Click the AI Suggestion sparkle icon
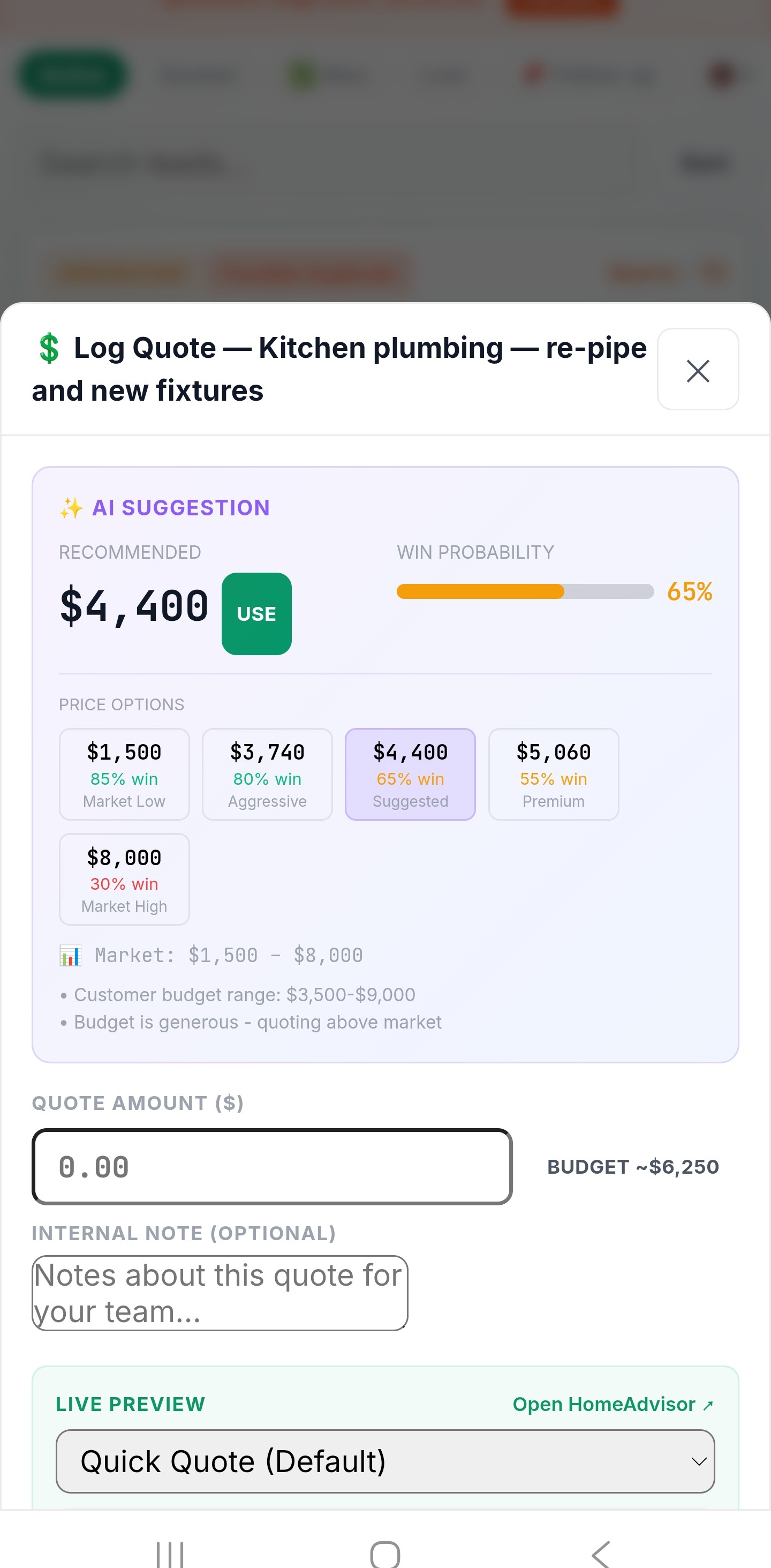 pos(71,508)
